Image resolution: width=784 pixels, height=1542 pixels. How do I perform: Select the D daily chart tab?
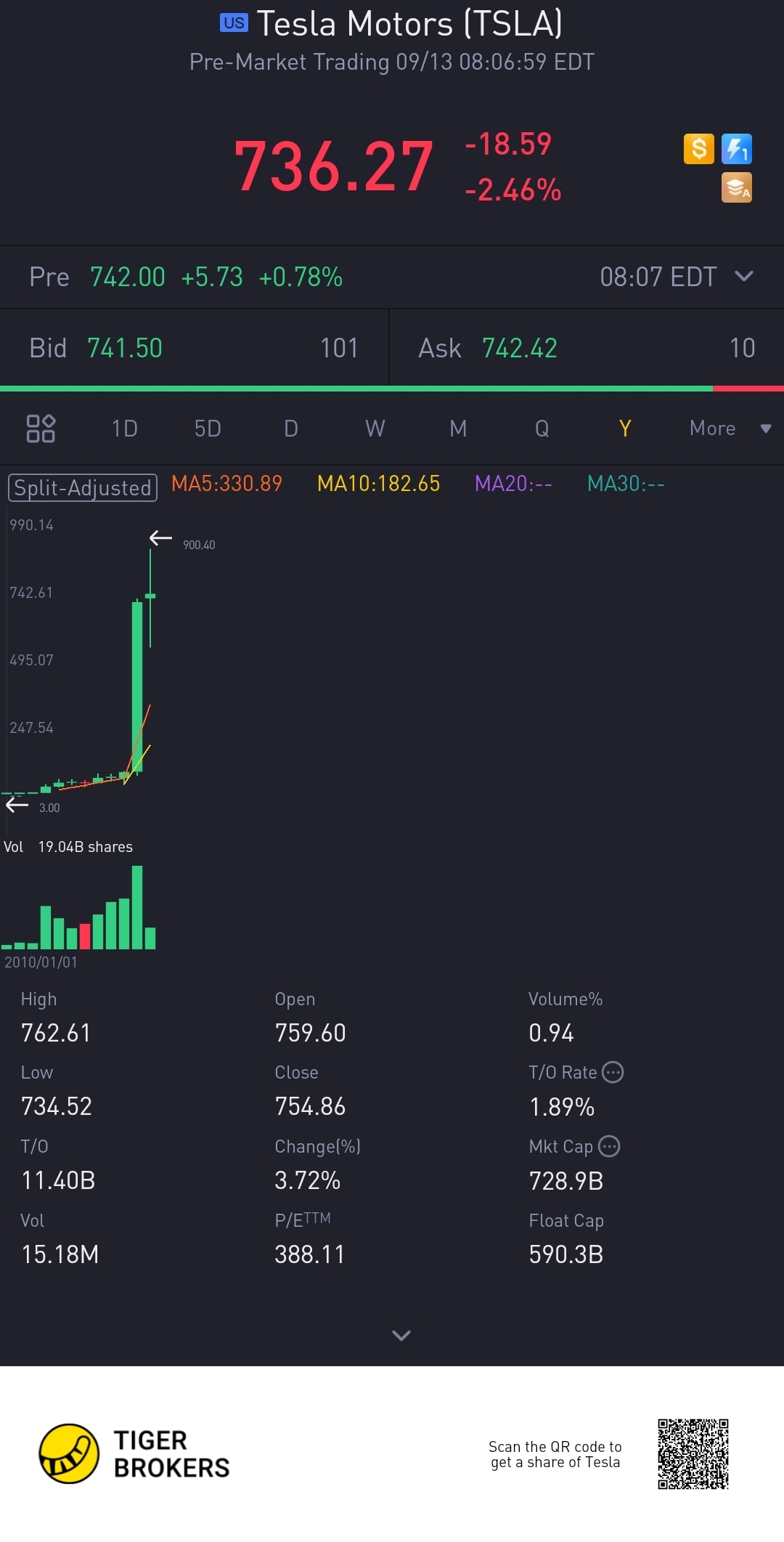[291, 429]
